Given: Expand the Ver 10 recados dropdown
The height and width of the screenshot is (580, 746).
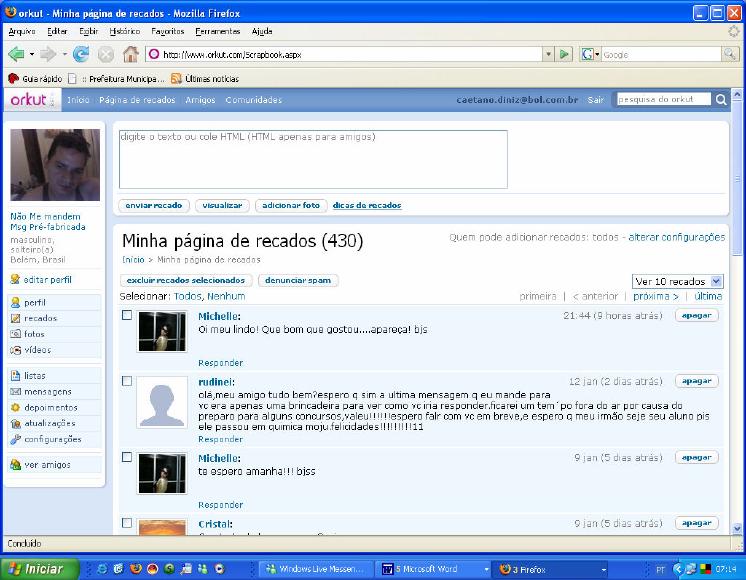Looking at the screenshot, I should [717, 281].
